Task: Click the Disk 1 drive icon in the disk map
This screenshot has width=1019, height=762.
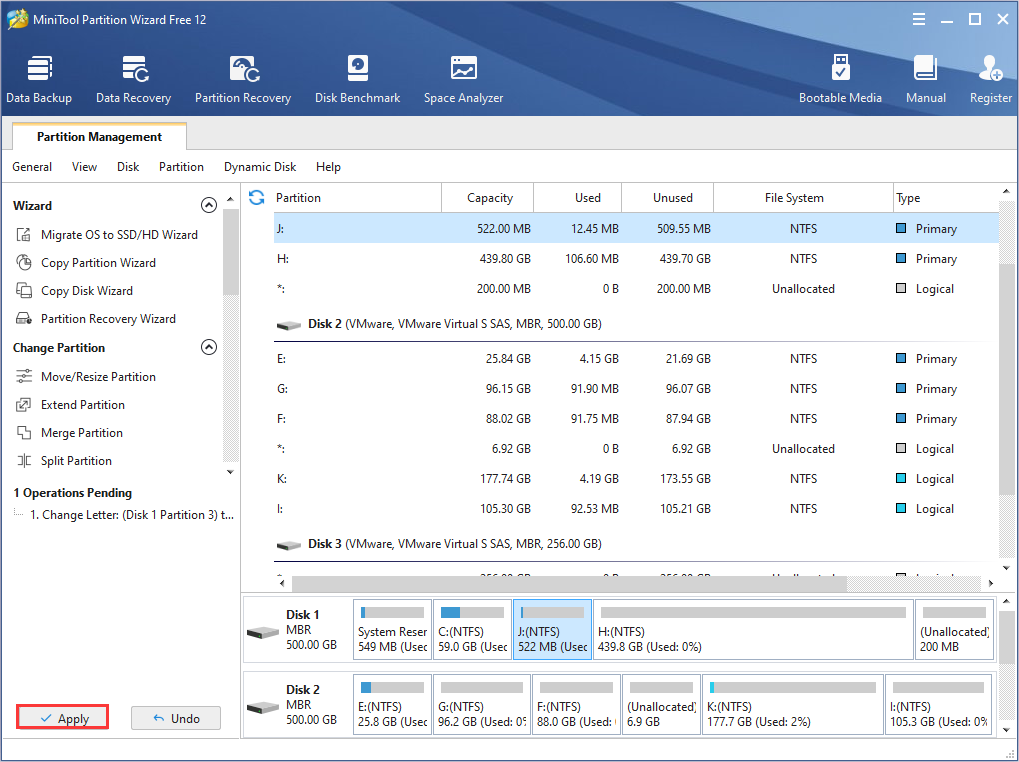Action: coord(263,631)
